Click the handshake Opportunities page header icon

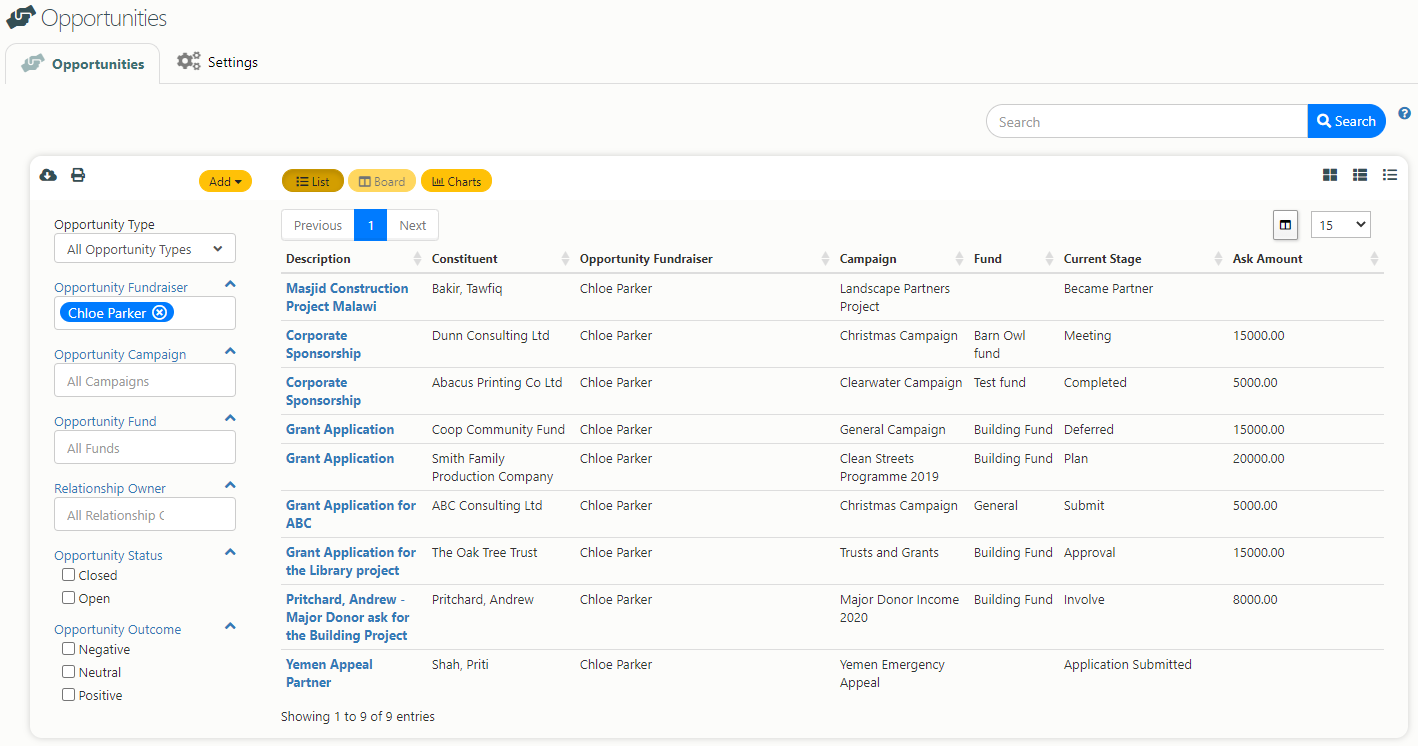tap(21, 18)
